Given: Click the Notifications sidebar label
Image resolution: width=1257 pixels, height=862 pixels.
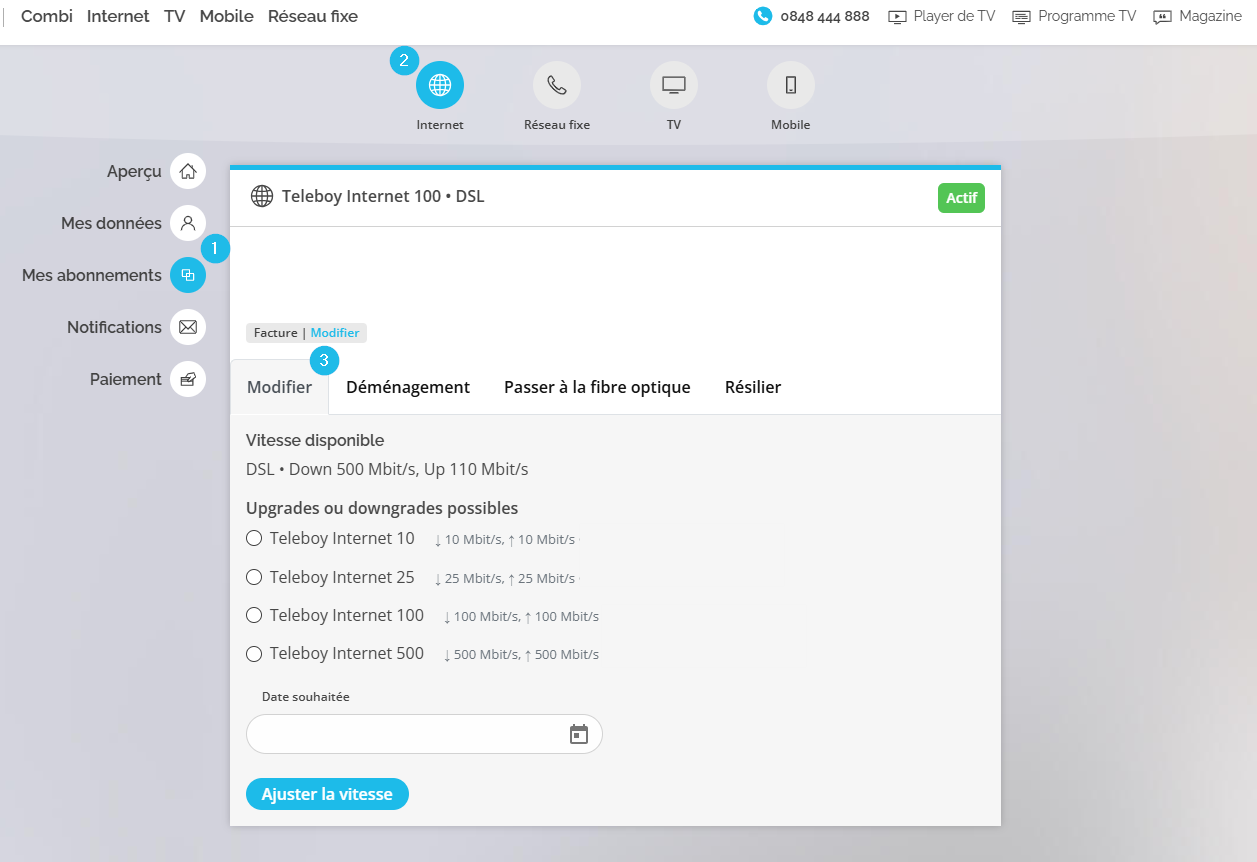Looking at the screenshot, I should 114,327.
